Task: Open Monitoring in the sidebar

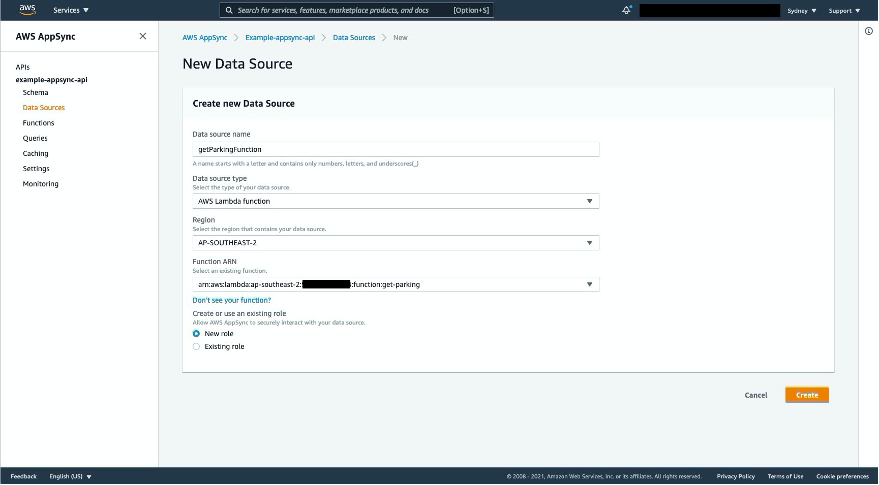Action: [x=40, y=184]
